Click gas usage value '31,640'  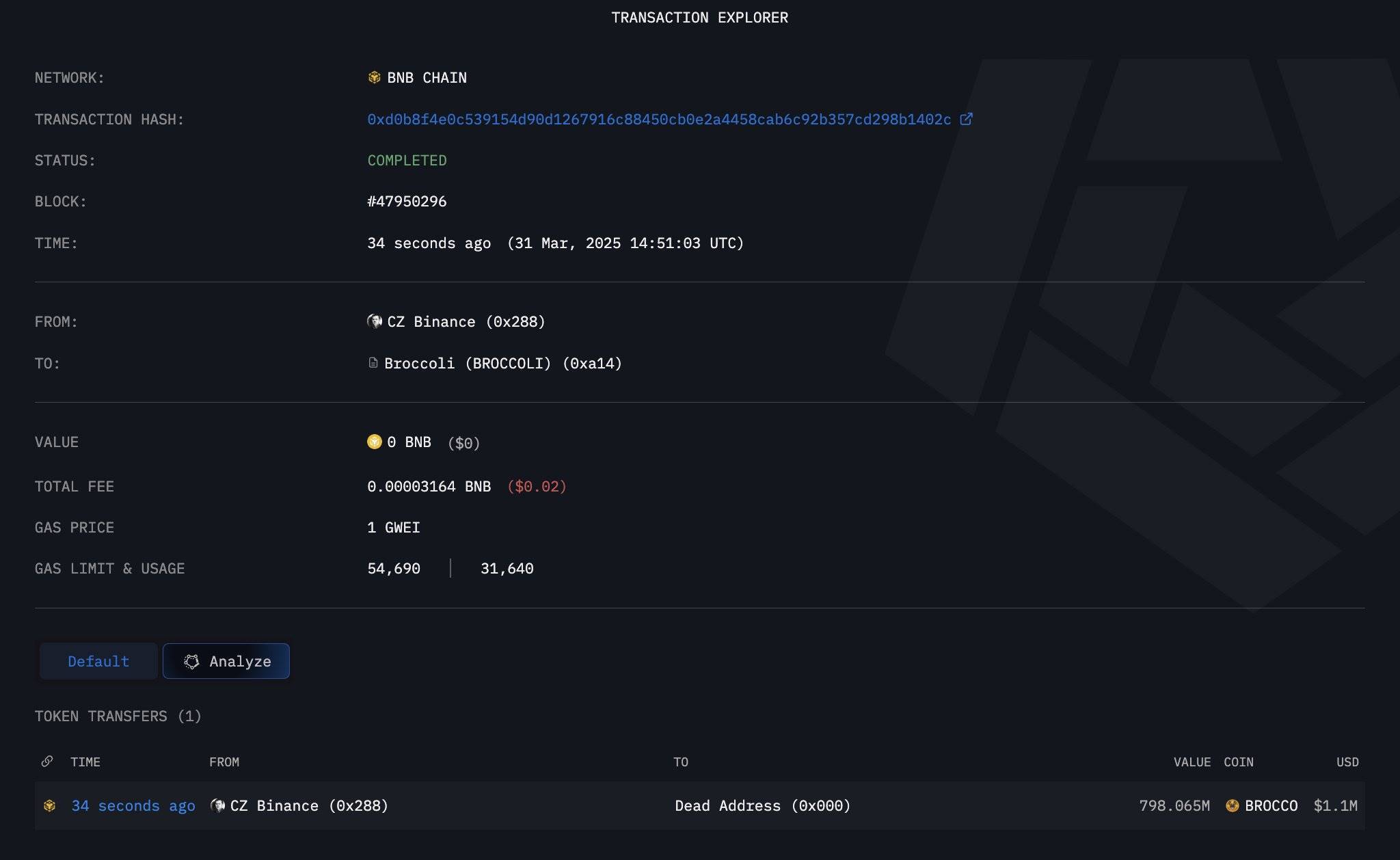[507, 568]
